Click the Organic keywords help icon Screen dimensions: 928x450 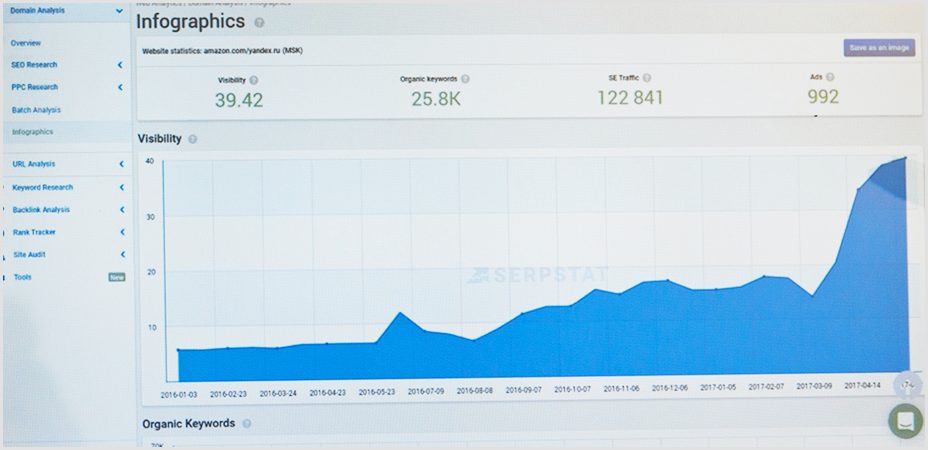click(466, 78)
